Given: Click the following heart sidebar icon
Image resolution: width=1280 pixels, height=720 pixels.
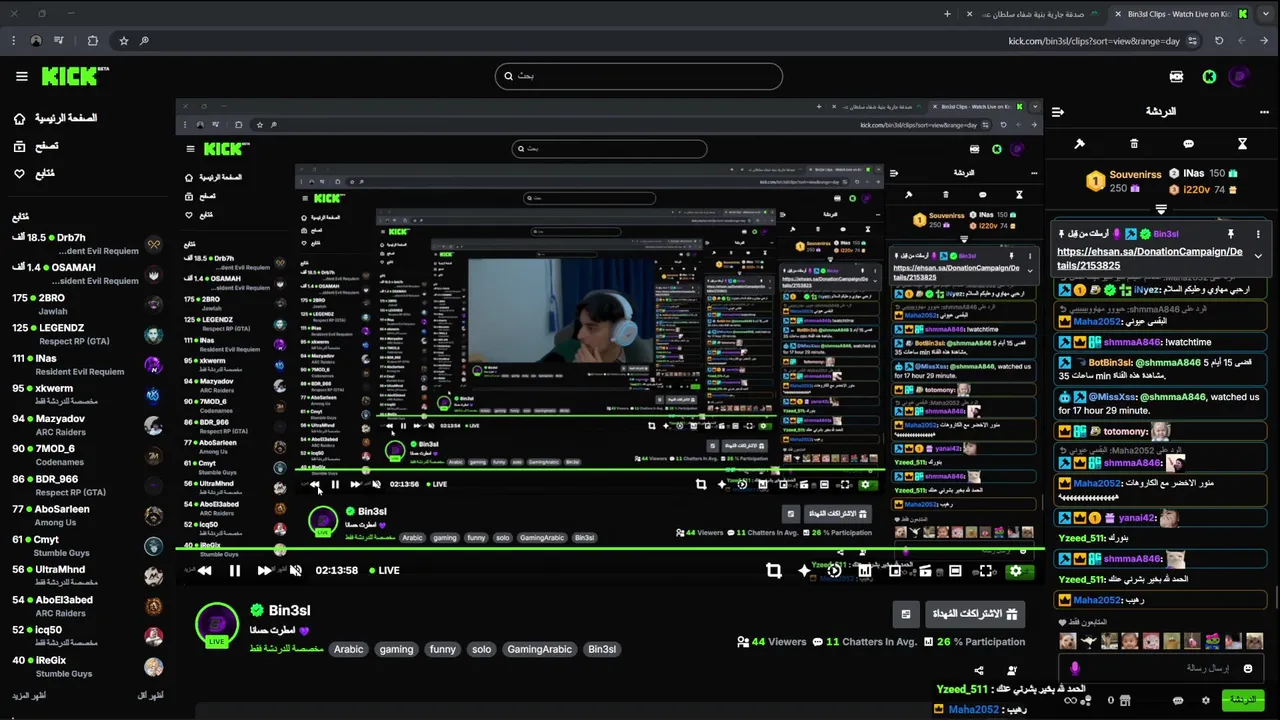Looking at the screenshot, I should coord(19,173).
